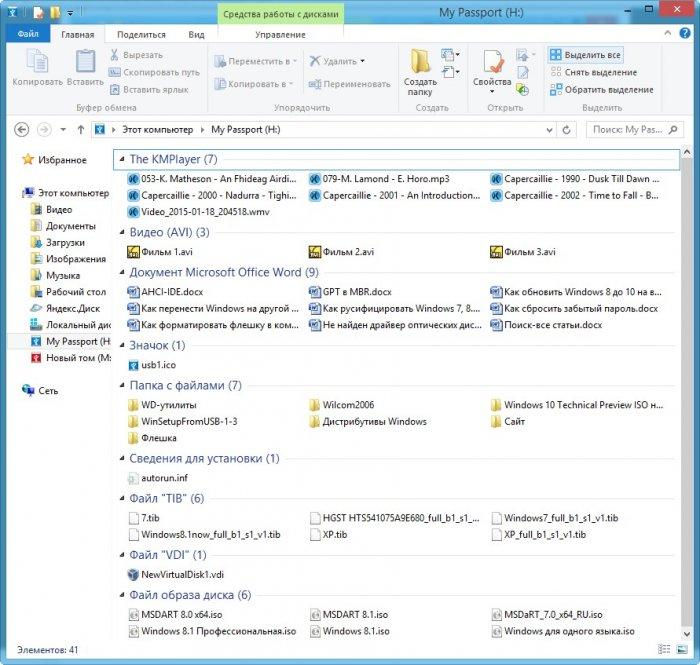Open the Файл ribbon tab

[x=28, y=34]
